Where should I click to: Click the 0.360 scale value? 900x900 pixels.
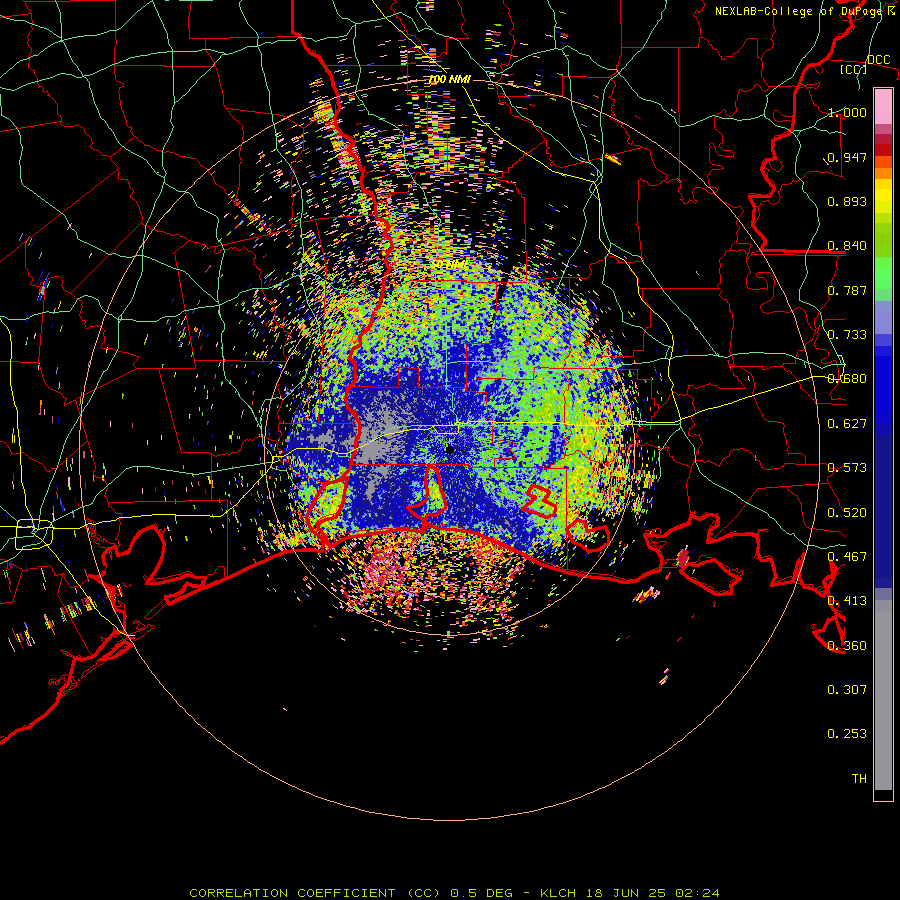847,646
